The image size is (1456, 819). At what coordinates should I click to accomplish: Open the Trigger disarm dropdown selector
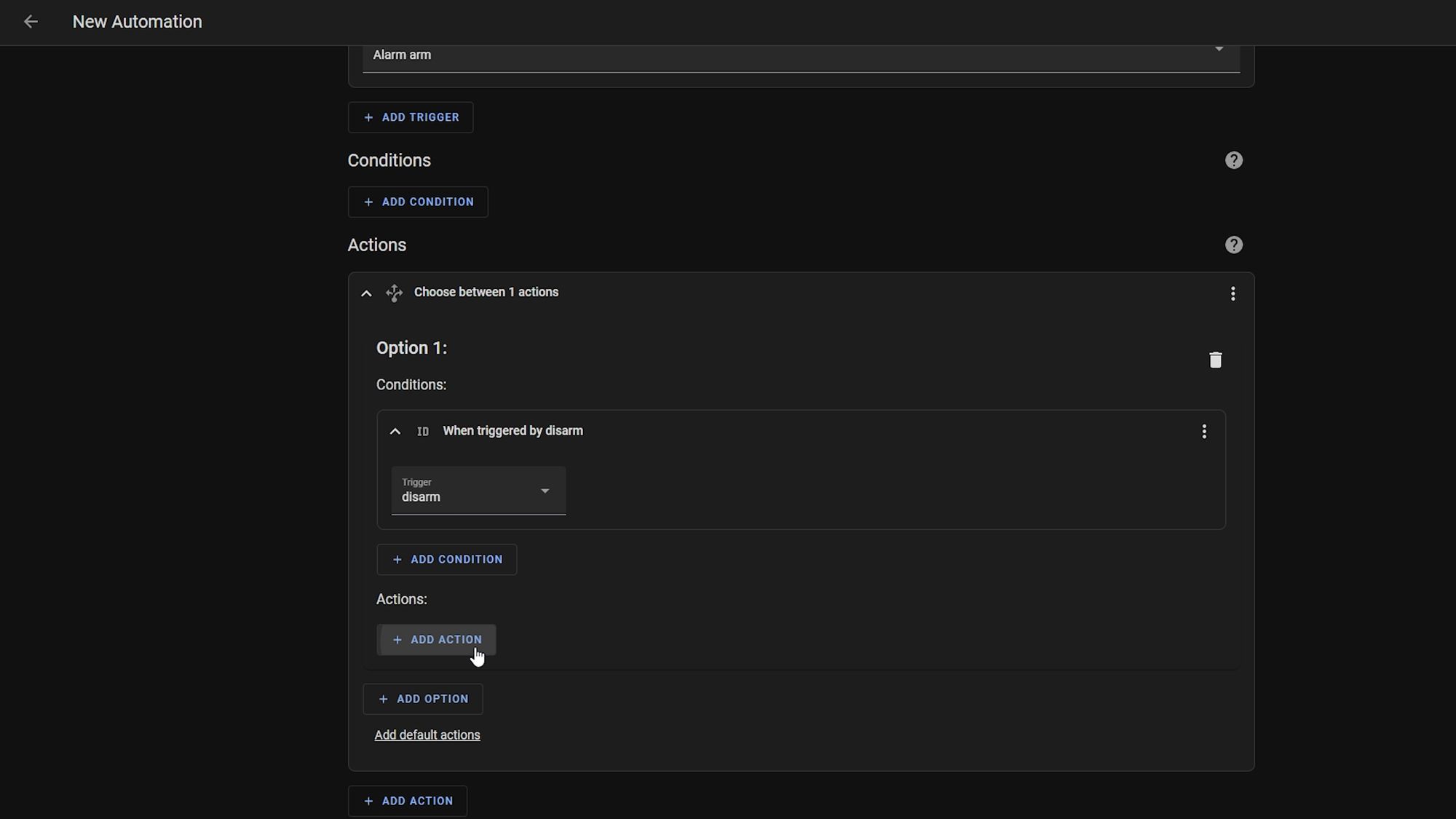pos(545,491)
